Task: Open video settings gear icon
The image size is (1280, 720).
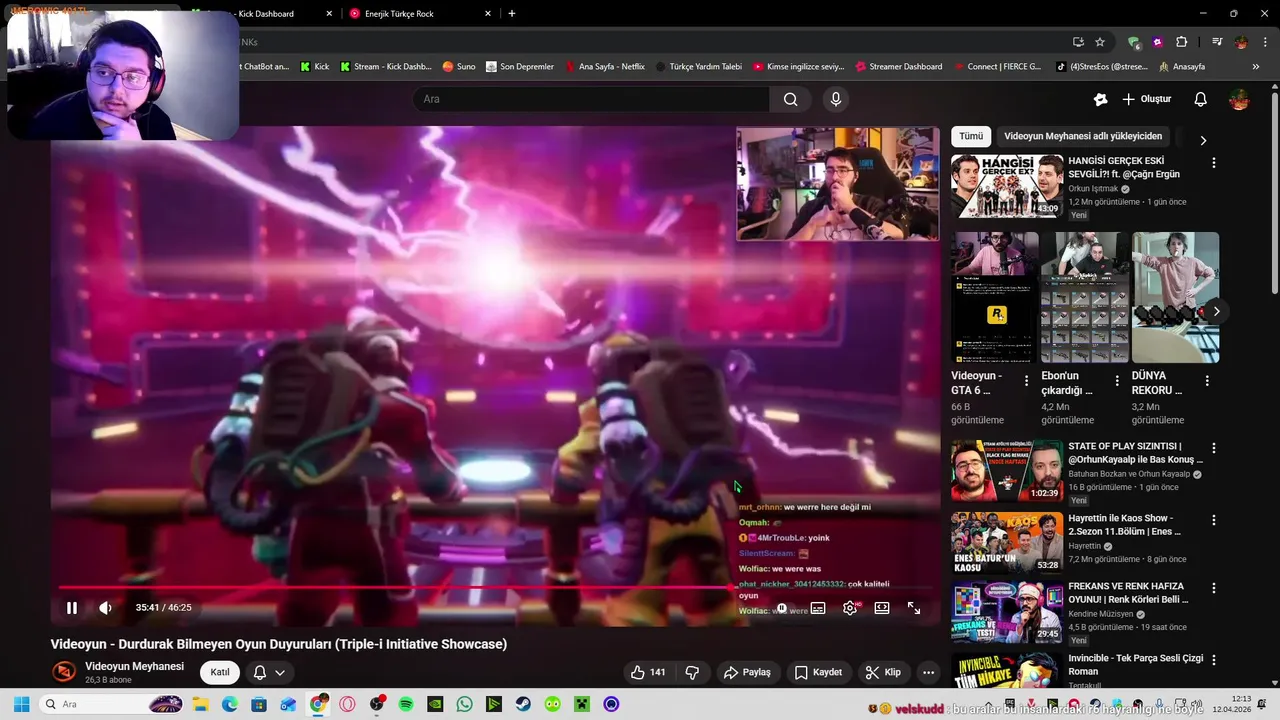Action: tap(850, 608)
